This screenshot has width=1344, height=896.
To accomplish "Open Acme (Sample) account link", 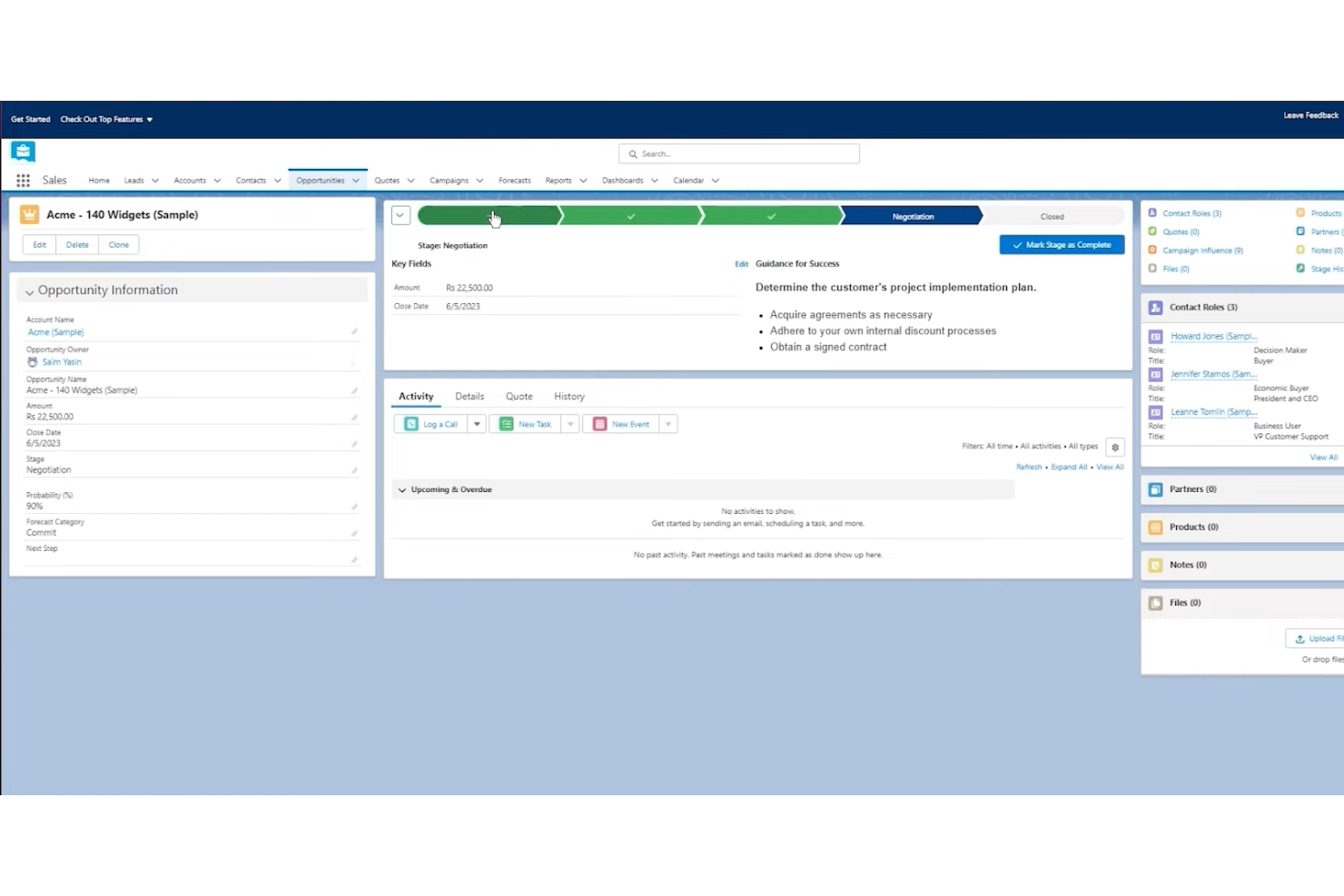I will [55, 332].
